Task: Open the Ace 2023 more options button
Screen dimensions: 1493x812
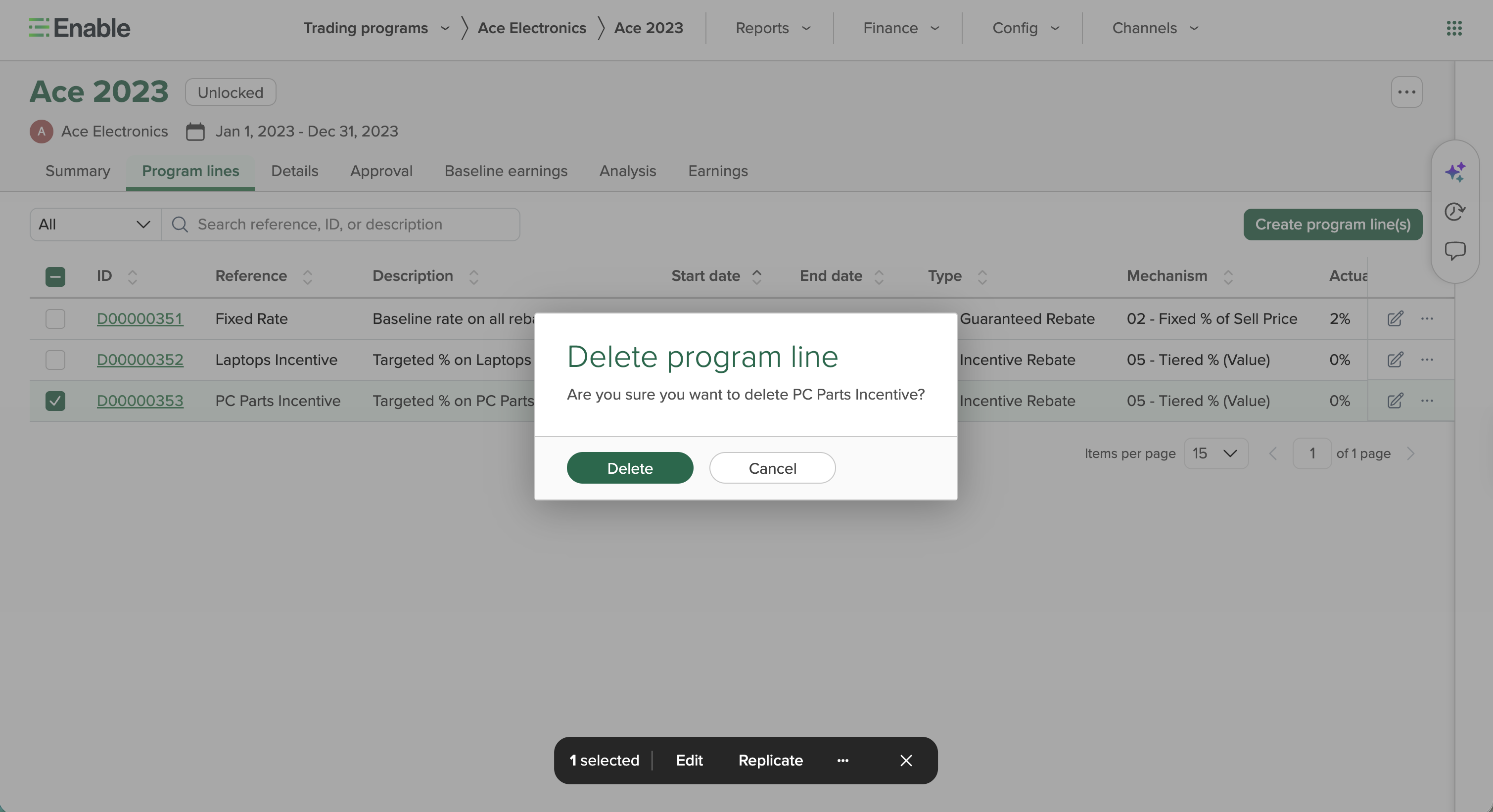Action: 1406,92
